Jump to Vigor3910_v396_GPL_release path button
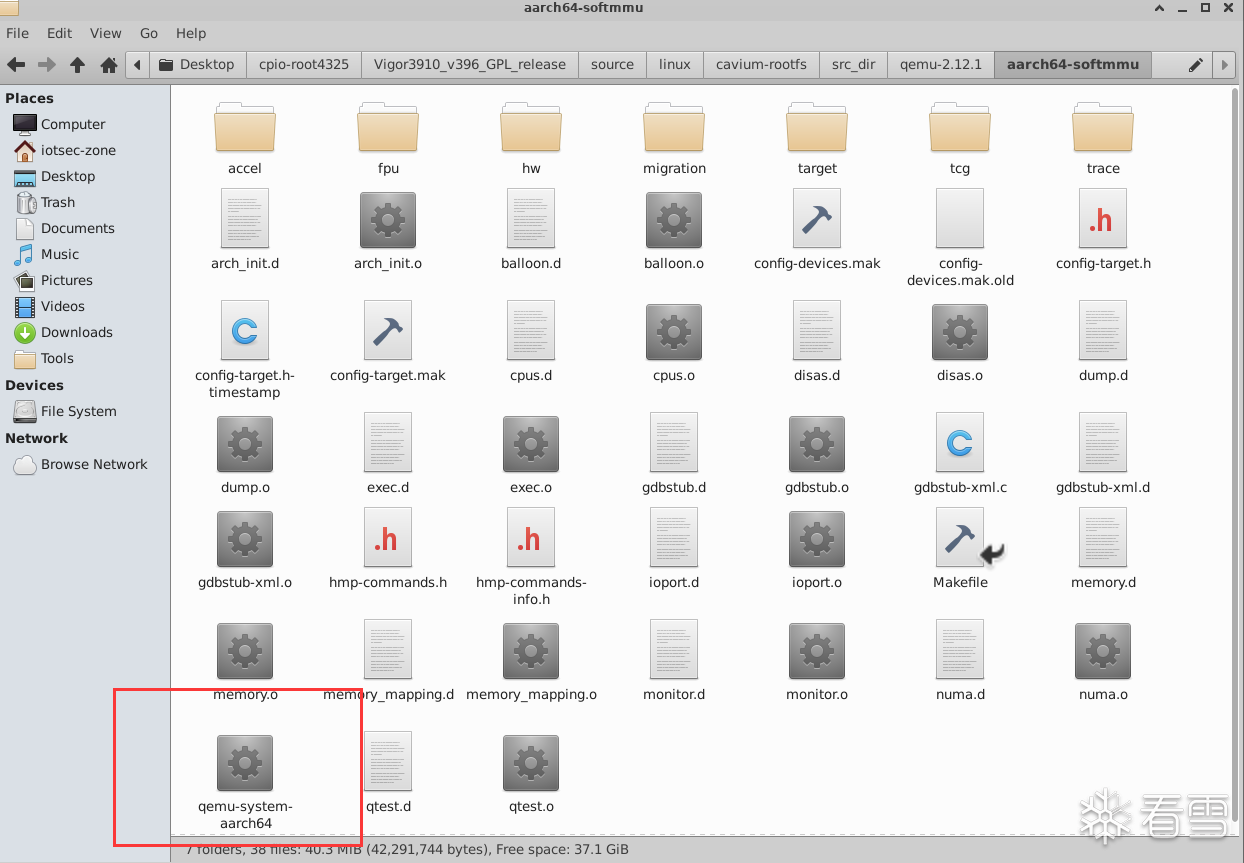The image size is (1244, 863). (x=469, y=64)
